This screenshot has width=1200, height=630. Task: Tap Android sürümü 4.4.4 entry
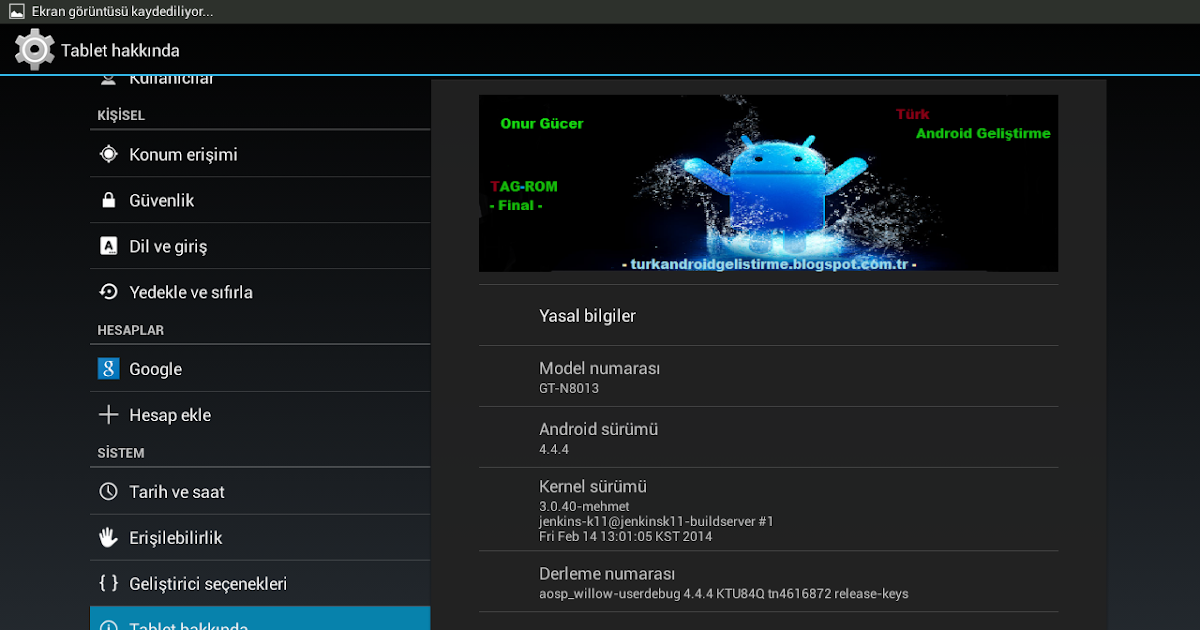(768, 437)
